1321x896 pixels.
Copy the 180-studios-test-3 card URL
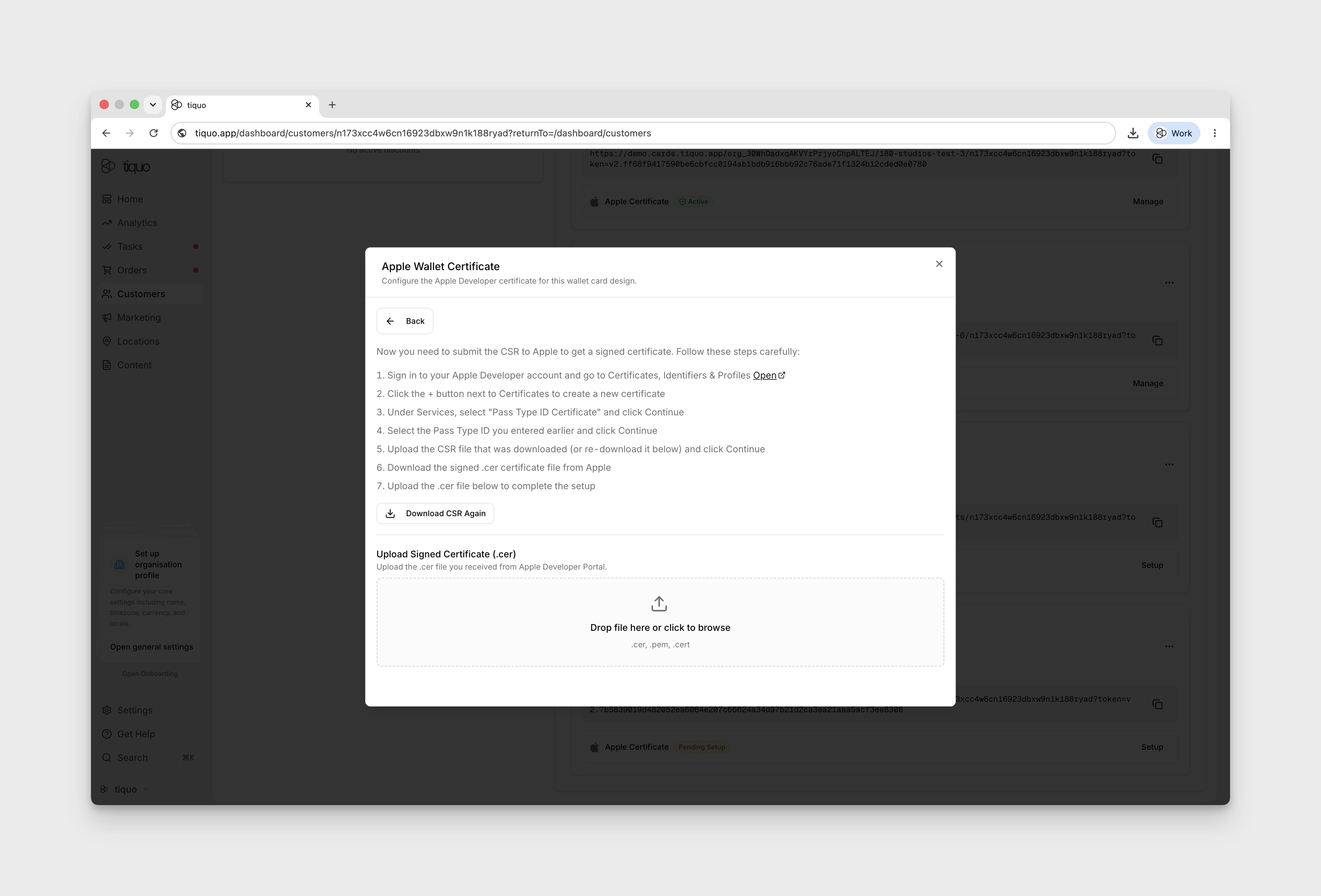click(1157, 159)
